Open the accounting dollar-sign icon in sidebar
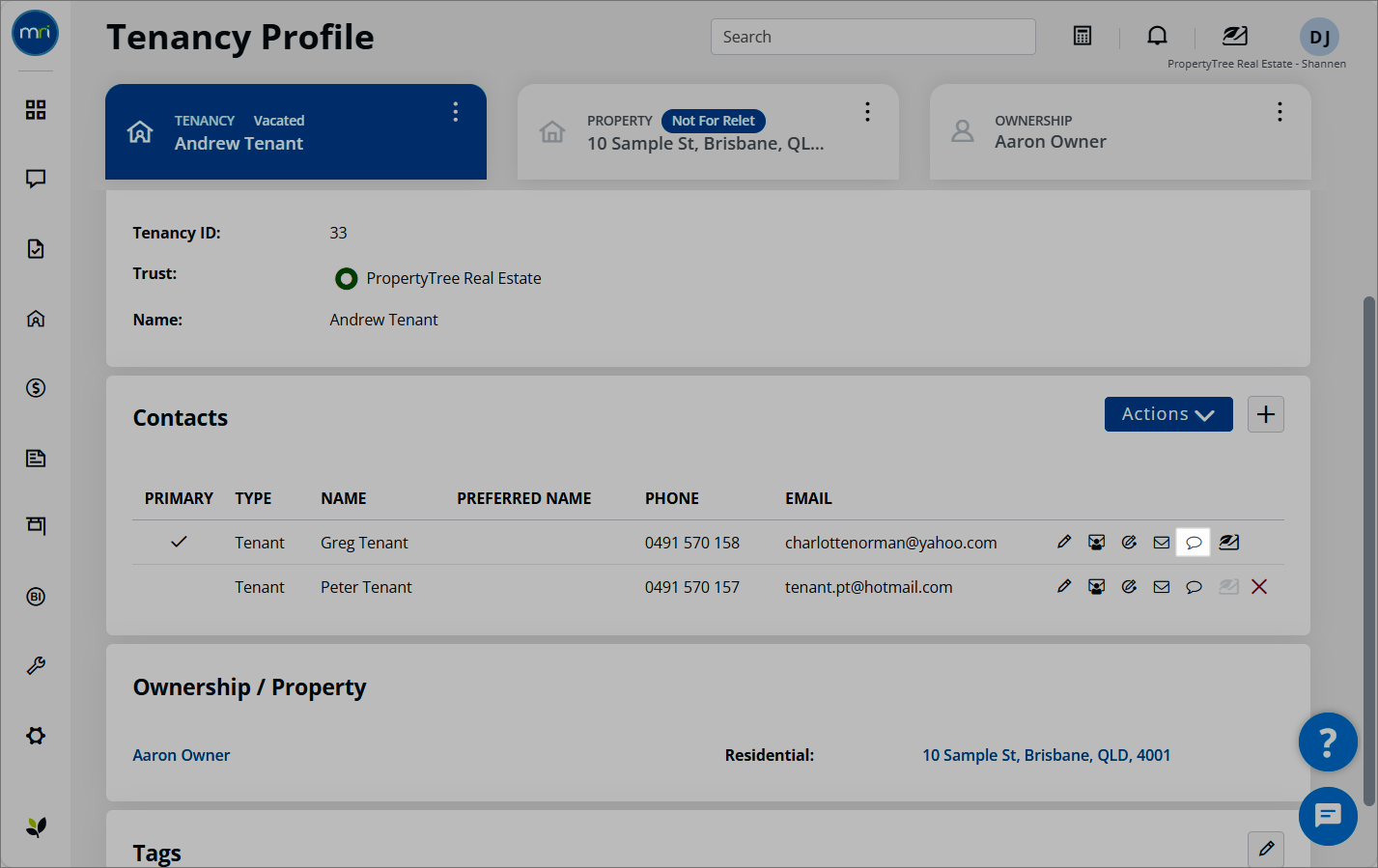Image resolution: width=1378 pixels, height=868 pixels. pos(36,388)
